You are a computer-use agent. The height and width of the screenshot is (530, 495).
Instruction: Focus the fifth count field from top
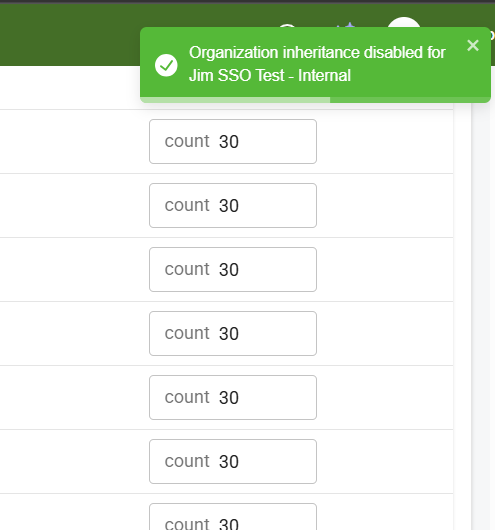coord(233,398)
